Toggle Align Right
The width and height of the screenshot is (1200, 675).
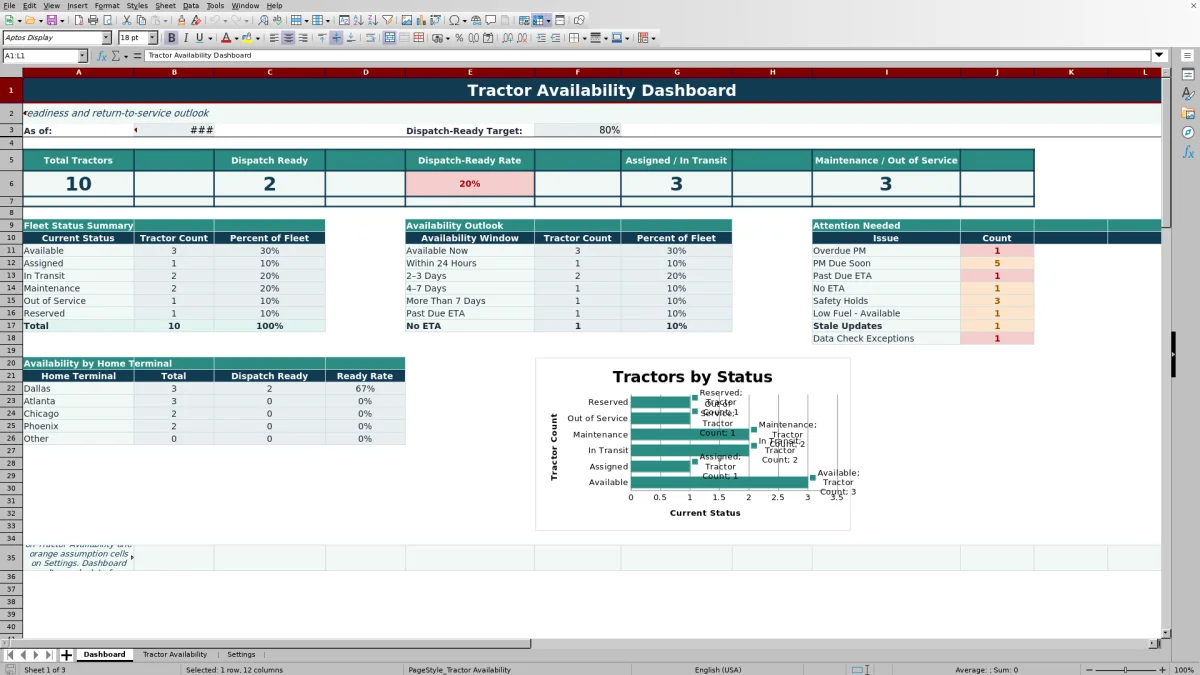click(303, 38)
